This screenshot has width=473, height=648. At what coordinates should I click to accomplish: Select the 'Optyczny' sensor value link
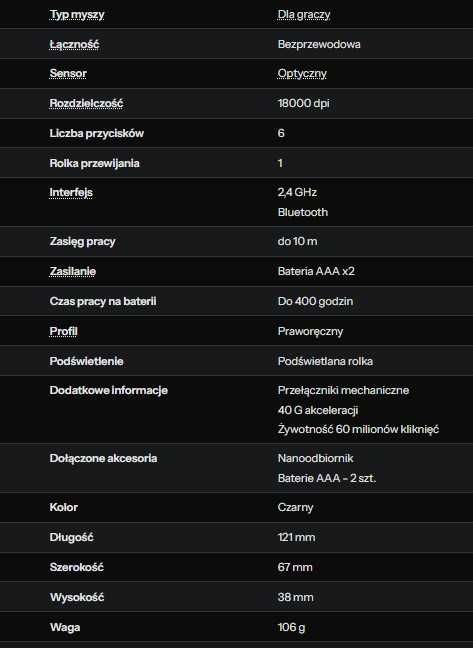pos(302,74)
